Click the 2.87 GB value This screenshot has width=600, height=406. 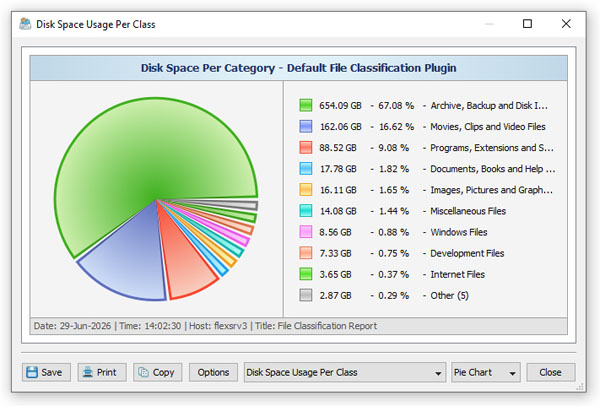tap(335, 295)
